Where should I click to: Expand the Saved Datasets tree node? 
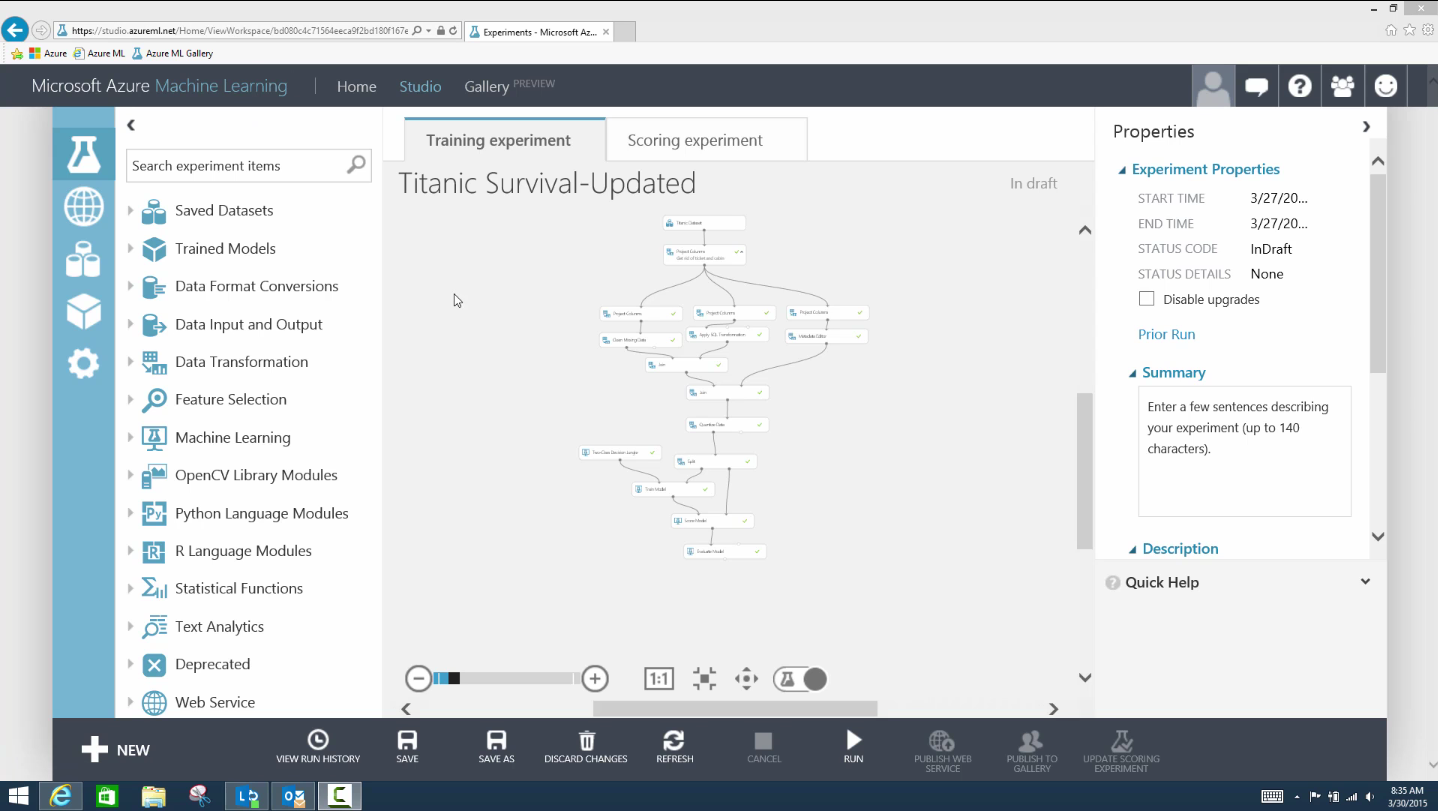point(130,210)
